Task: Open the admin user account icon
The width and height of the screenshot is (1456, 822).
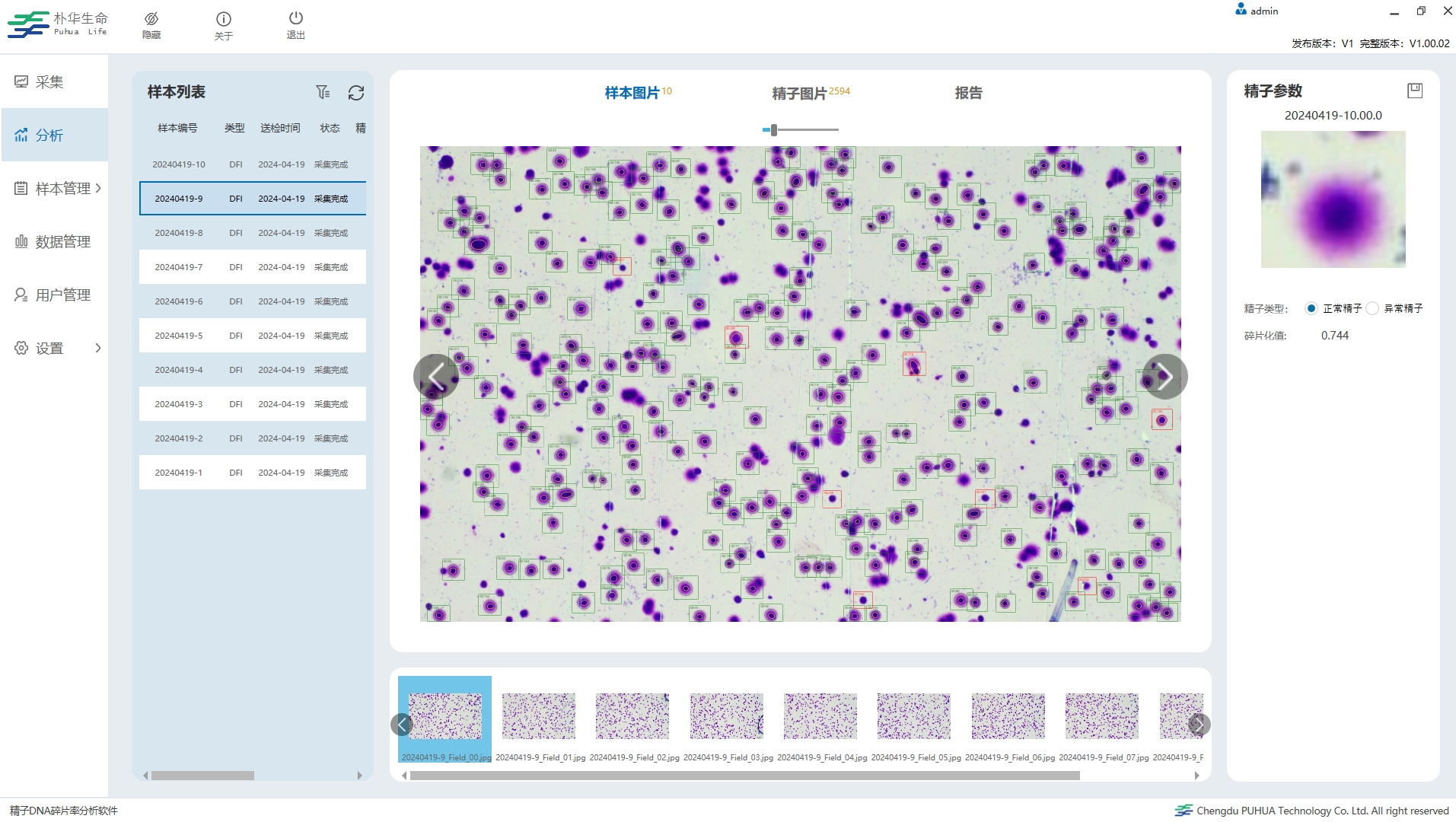Action: coord(1241,10)
